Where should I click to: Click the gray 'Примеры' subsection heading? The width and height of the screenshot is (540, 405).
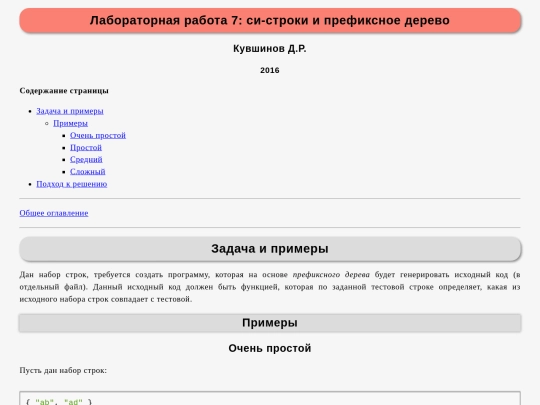[270, 323]
